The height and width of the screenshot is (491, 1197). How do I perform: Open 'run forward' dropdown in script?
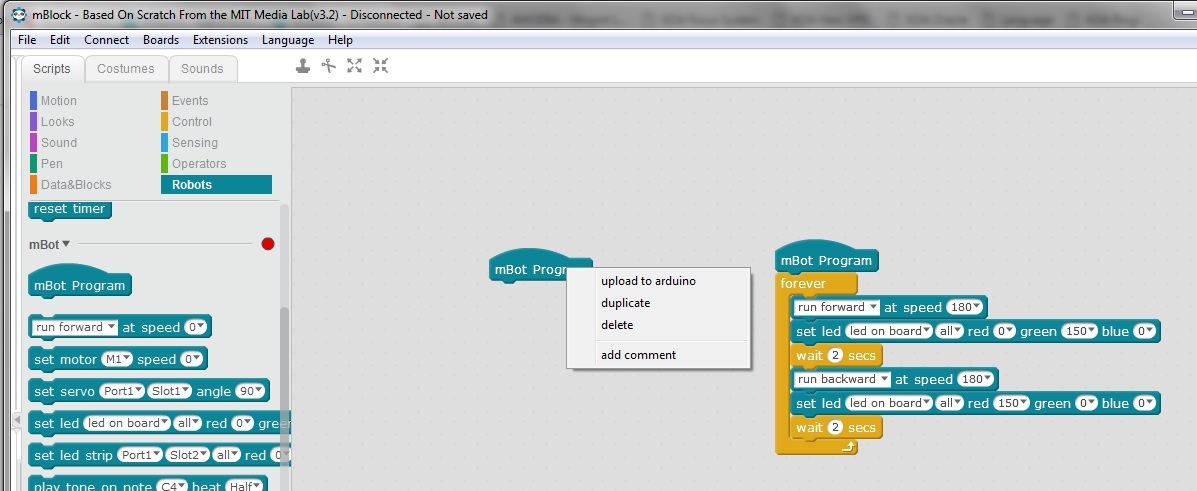click(x=837, y=307)
